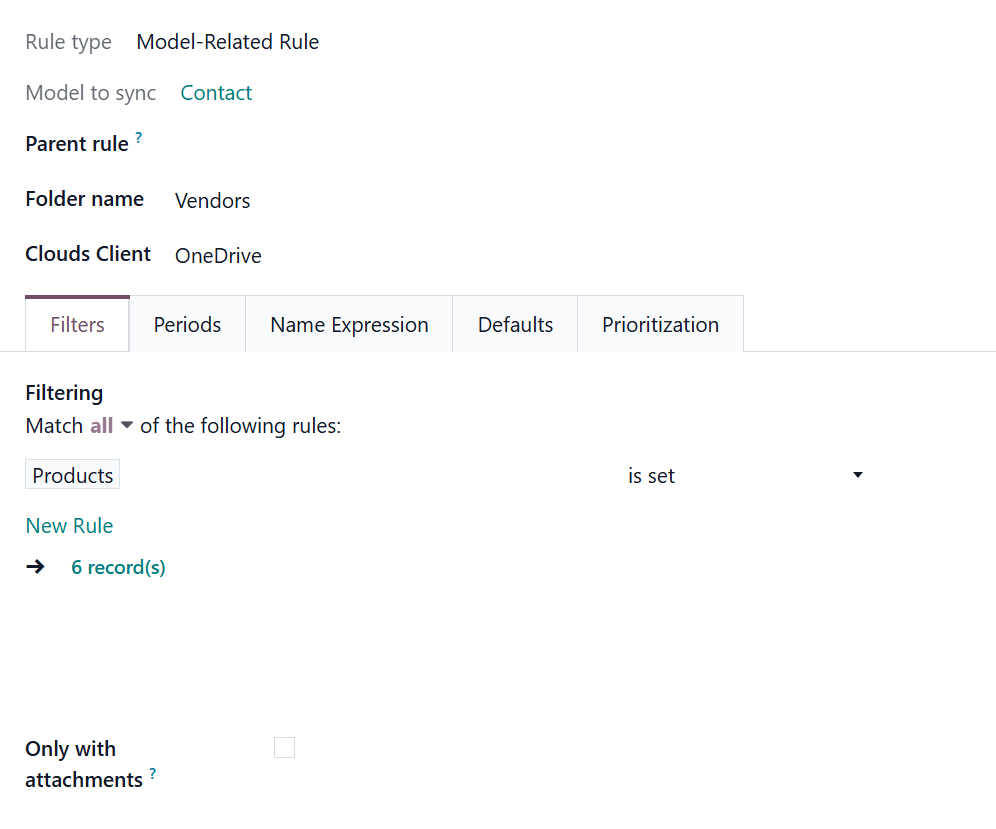
Task: Go to the Defaults tab
Action: click(x=515, y=325)
